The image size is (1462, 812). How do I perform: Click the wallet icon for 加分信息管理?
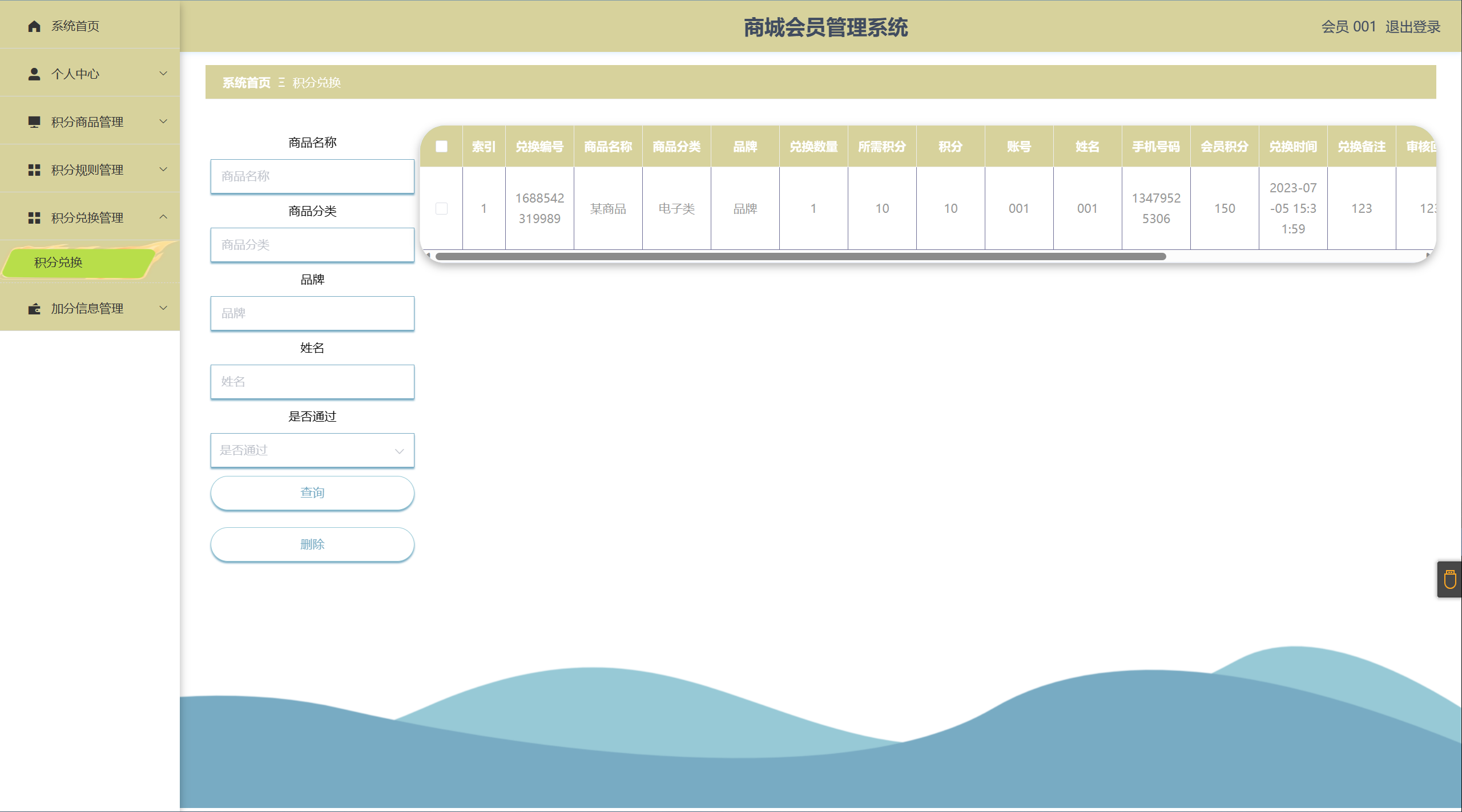pos(34,309)
